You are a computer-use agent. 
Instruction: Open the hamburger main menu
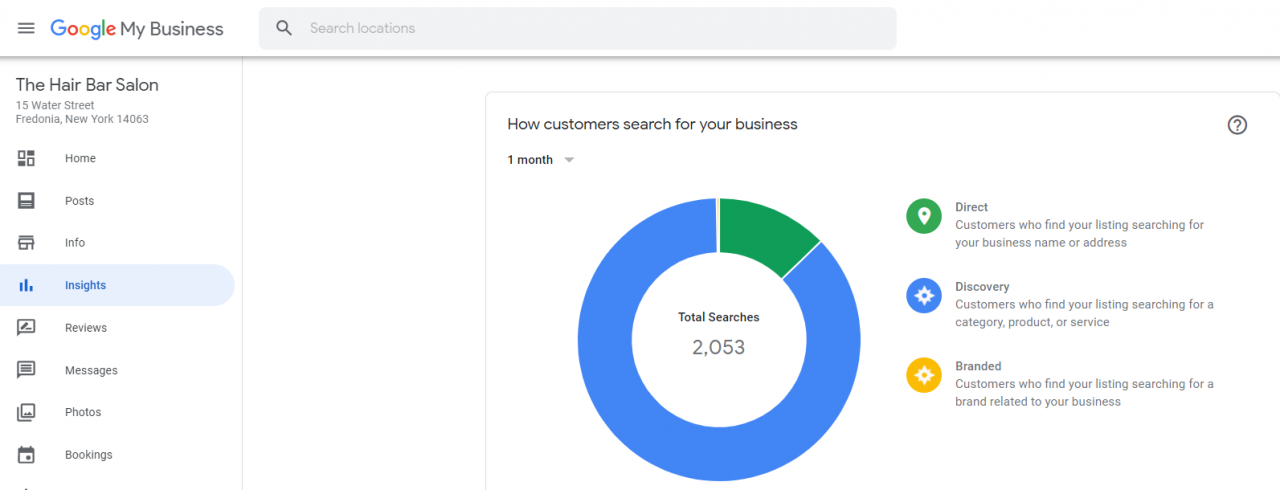(x=26, y=28)
